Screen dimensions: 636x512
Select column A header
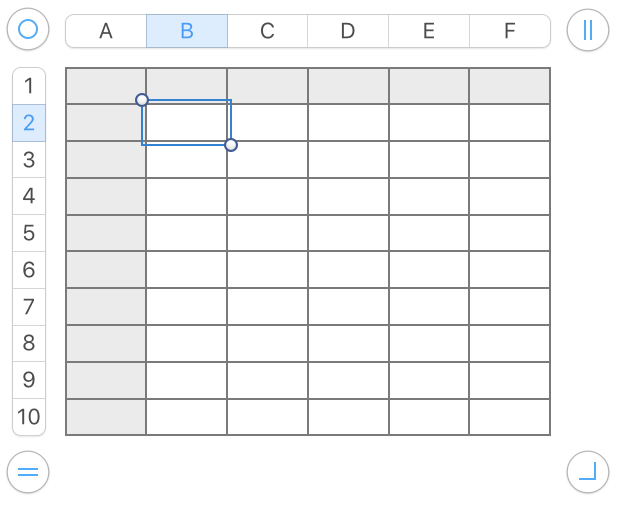click(x=106, y=31)
